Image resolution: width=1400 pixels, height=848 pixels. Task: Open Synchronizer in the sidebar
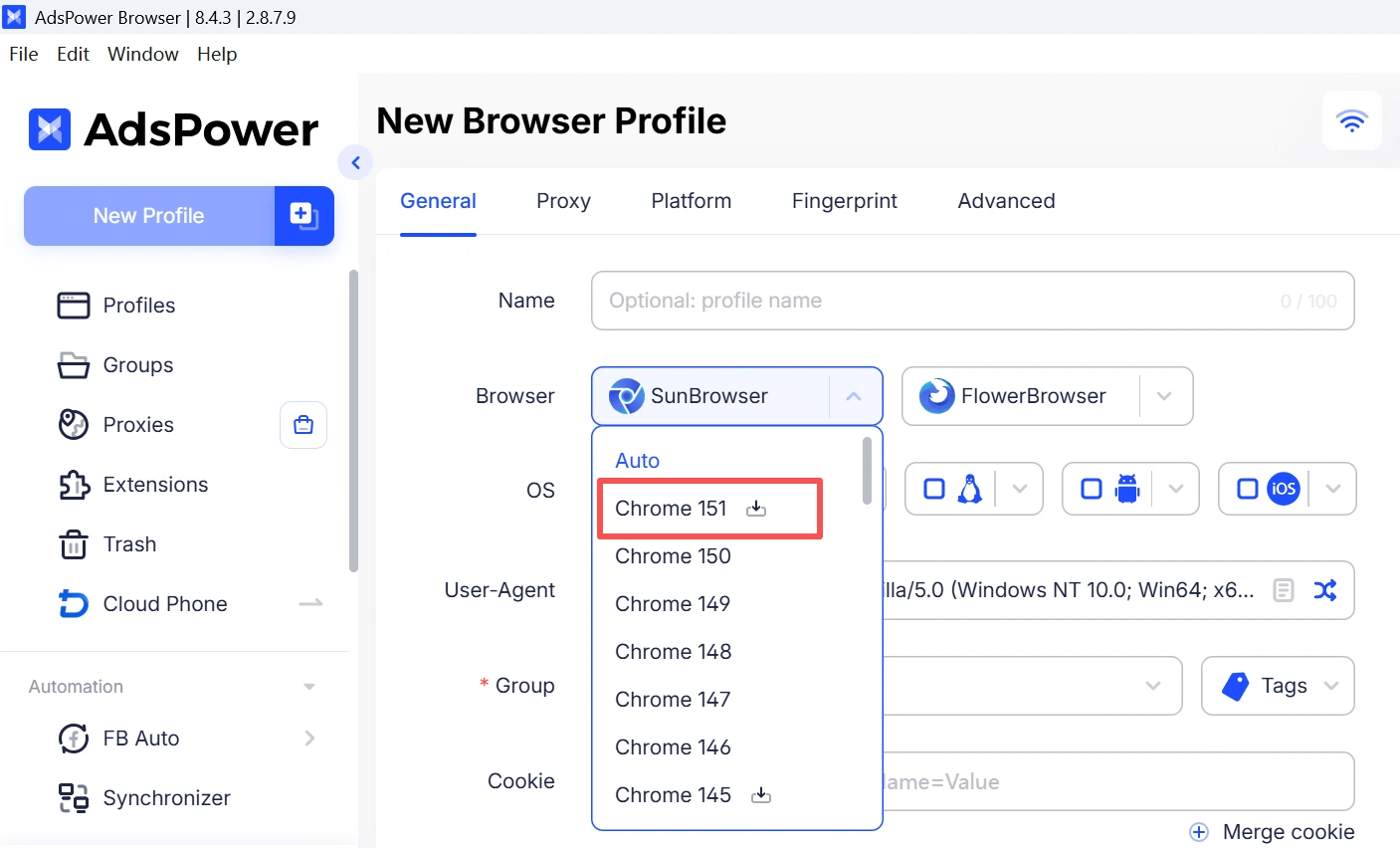[x=167, y=798]
